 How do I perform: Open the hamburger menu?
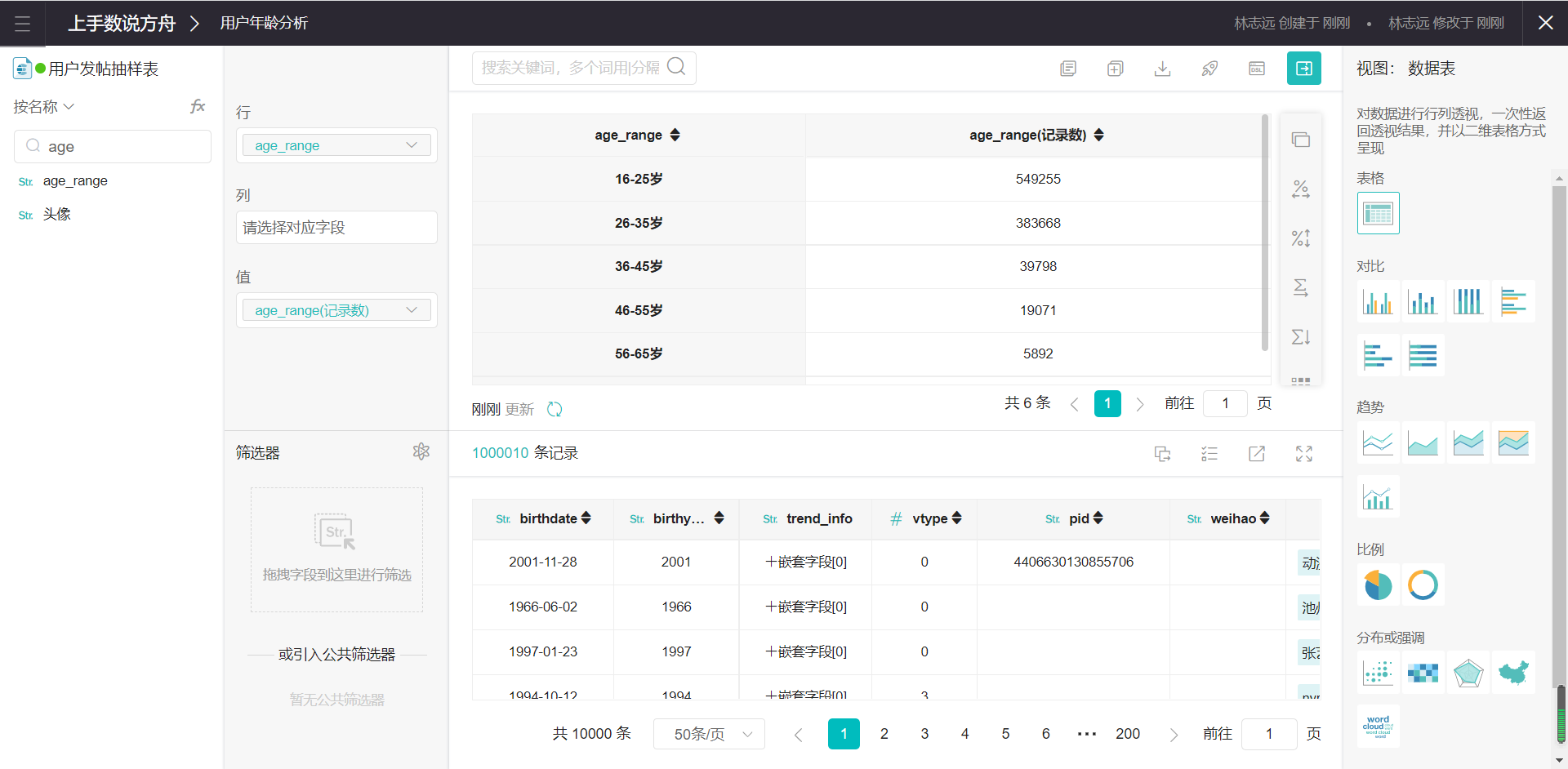coord(22,23)
